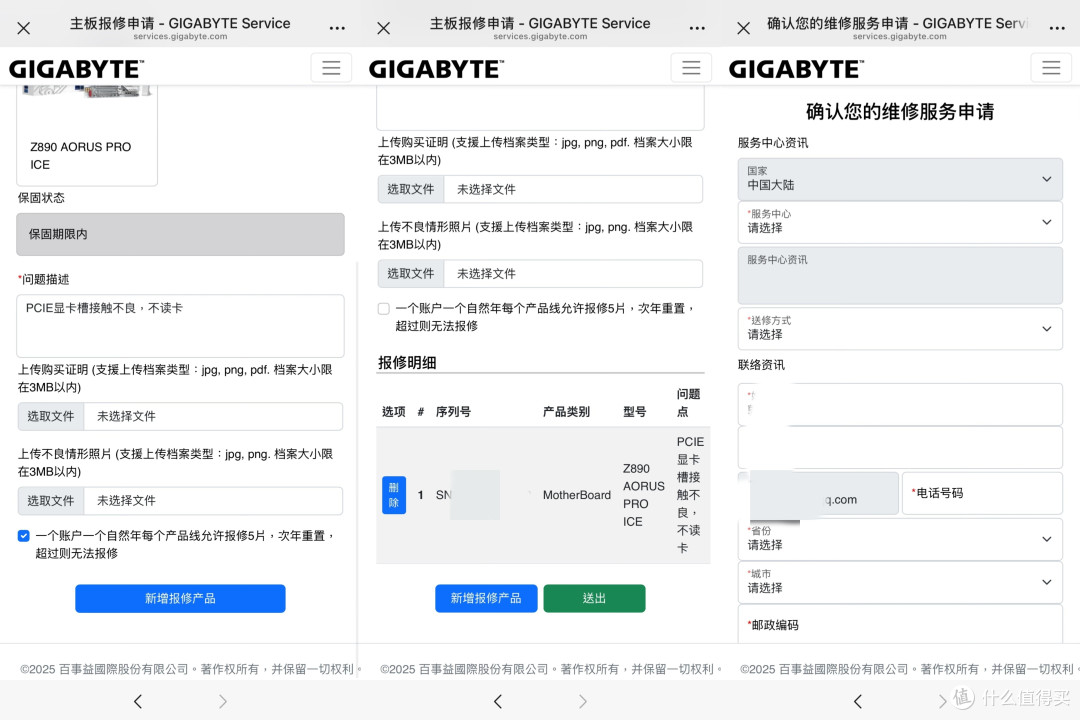Click the 邮政编码 input field
The height and width of the screenshot is (720, 1080).
(x=900, y=624)
